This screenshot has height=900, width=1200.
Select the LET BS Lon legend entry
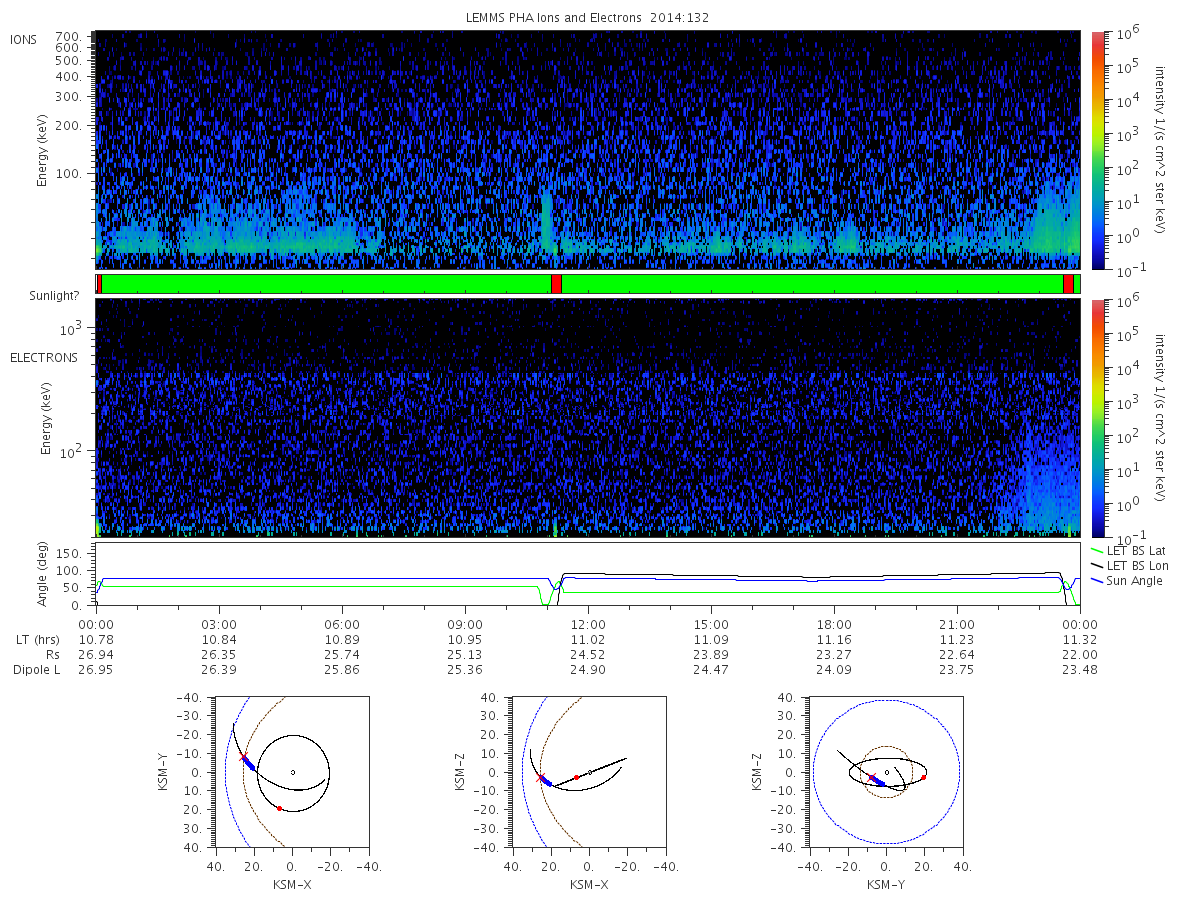click(1129, 566)
